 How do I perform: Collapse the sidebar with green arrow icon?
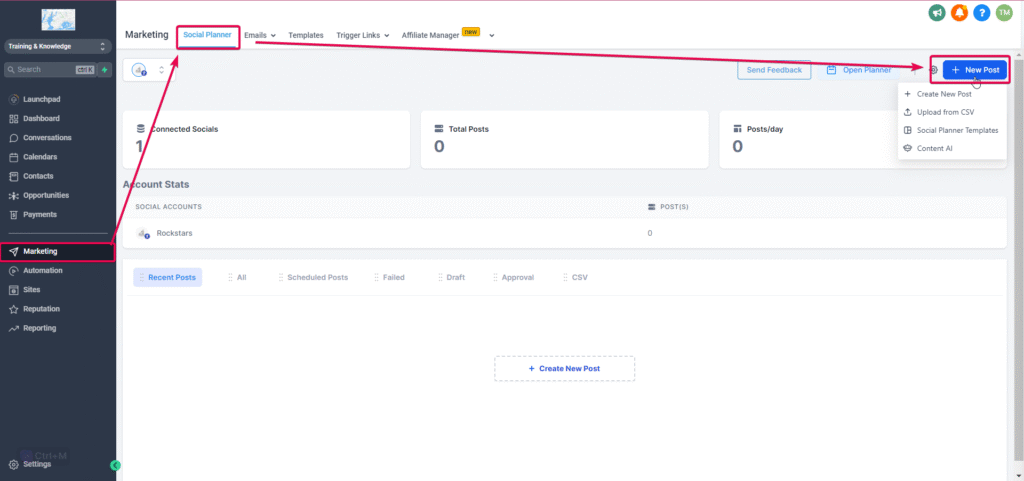pyautogui.click(x=115, y=465)
